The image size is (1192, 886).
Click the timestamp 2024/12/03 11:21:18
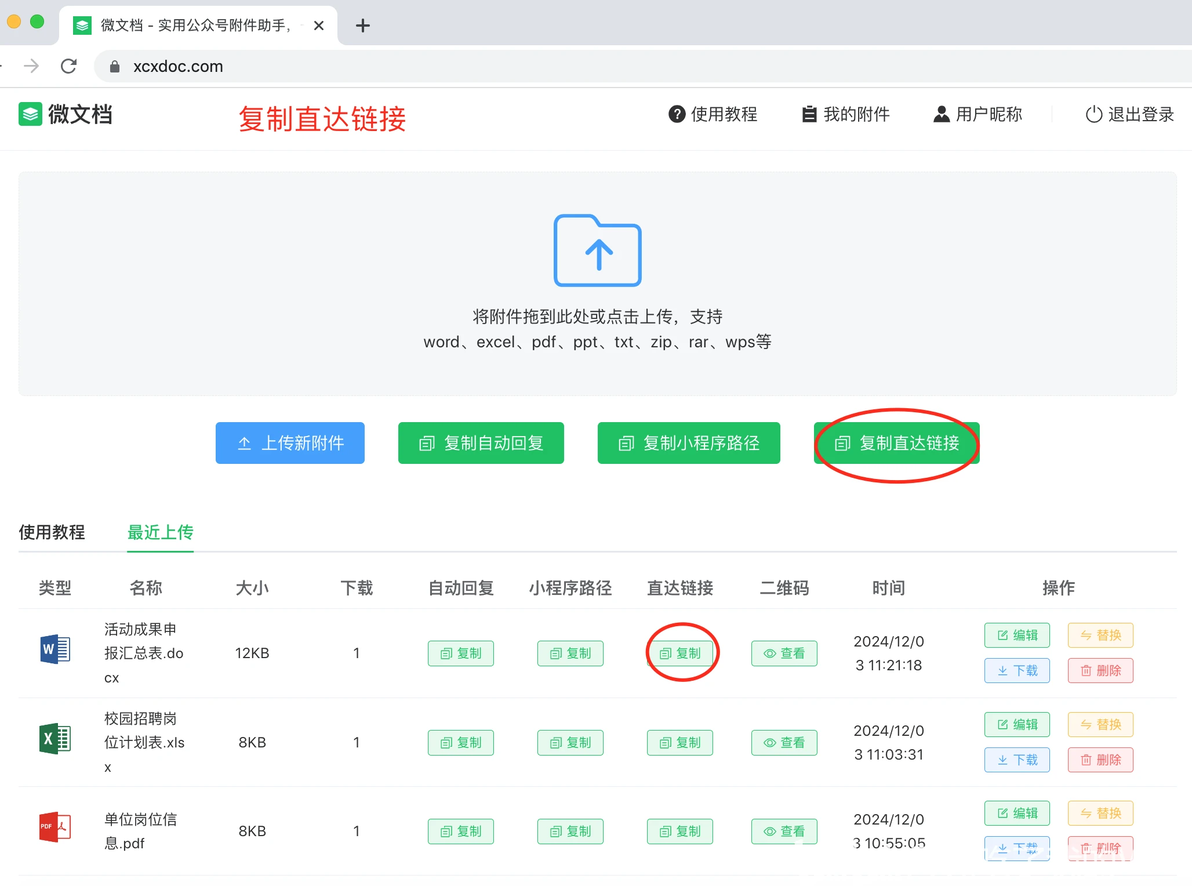889,653
